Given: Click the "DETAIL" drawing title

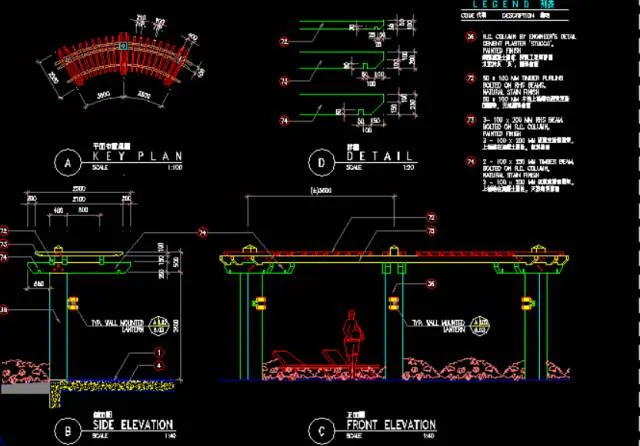Looking at the screenshot, I should (380, 156).
